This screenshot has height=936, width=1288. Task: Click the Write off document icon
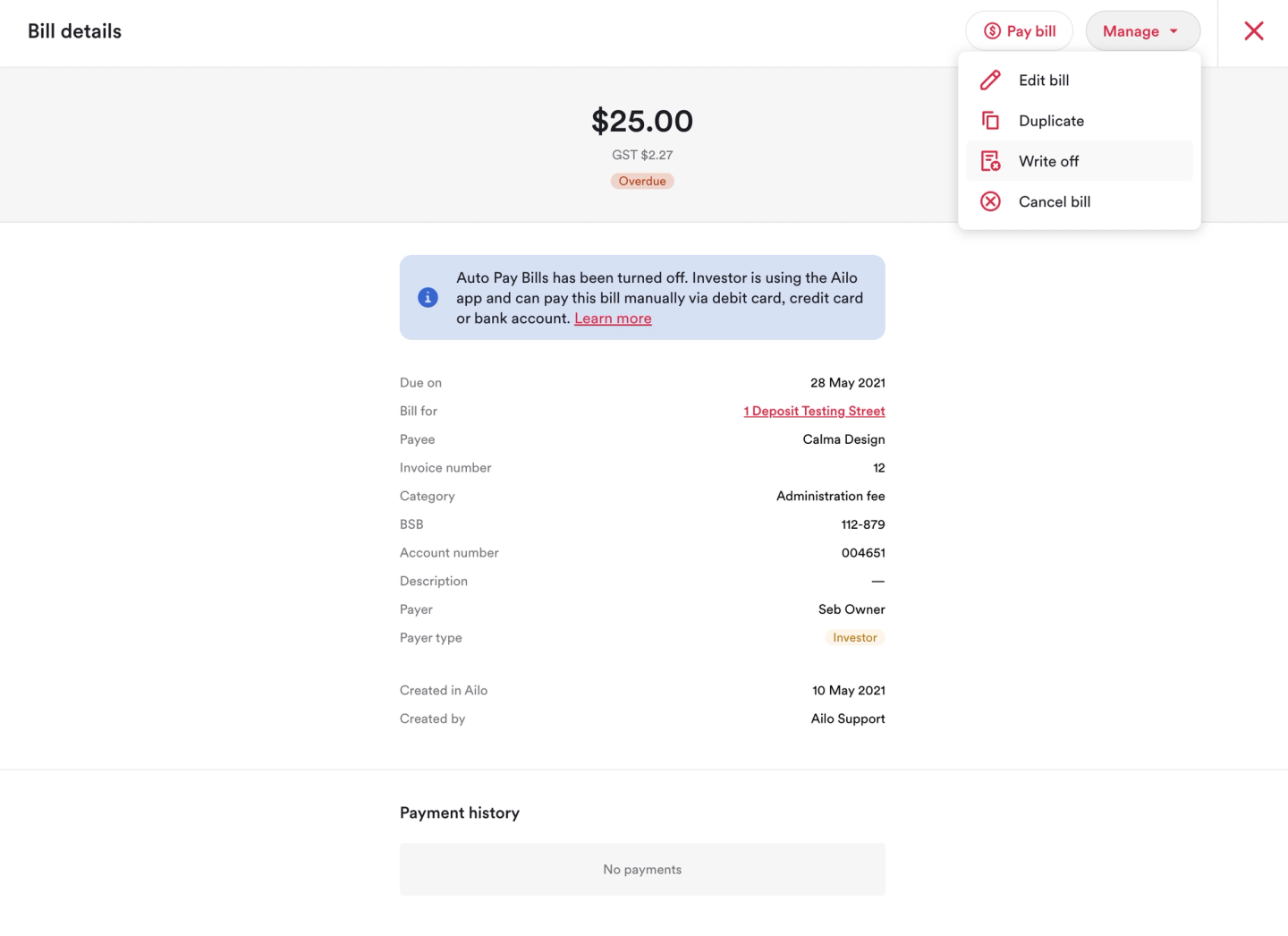(990, 161)
